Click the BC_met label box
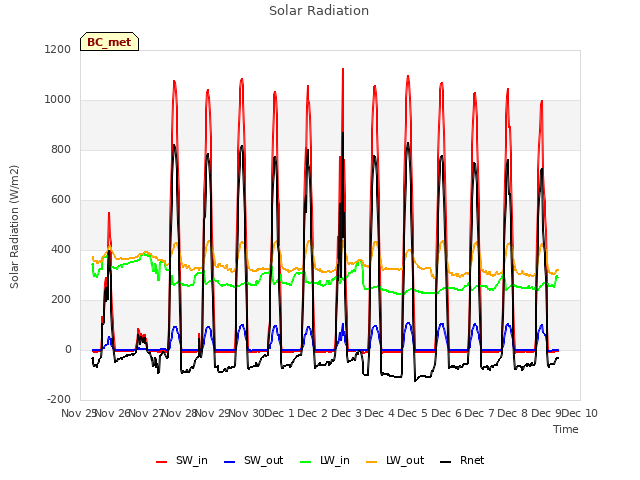The image size is (640, 480). pyautogui.click(x=109, y=42)
